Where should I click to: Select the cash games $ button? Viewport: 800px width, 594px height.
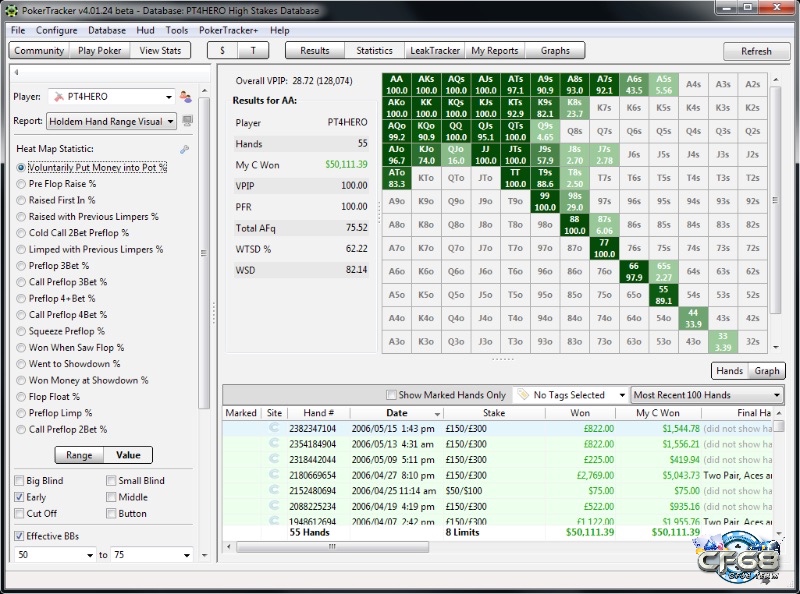[x=222, y=51]
